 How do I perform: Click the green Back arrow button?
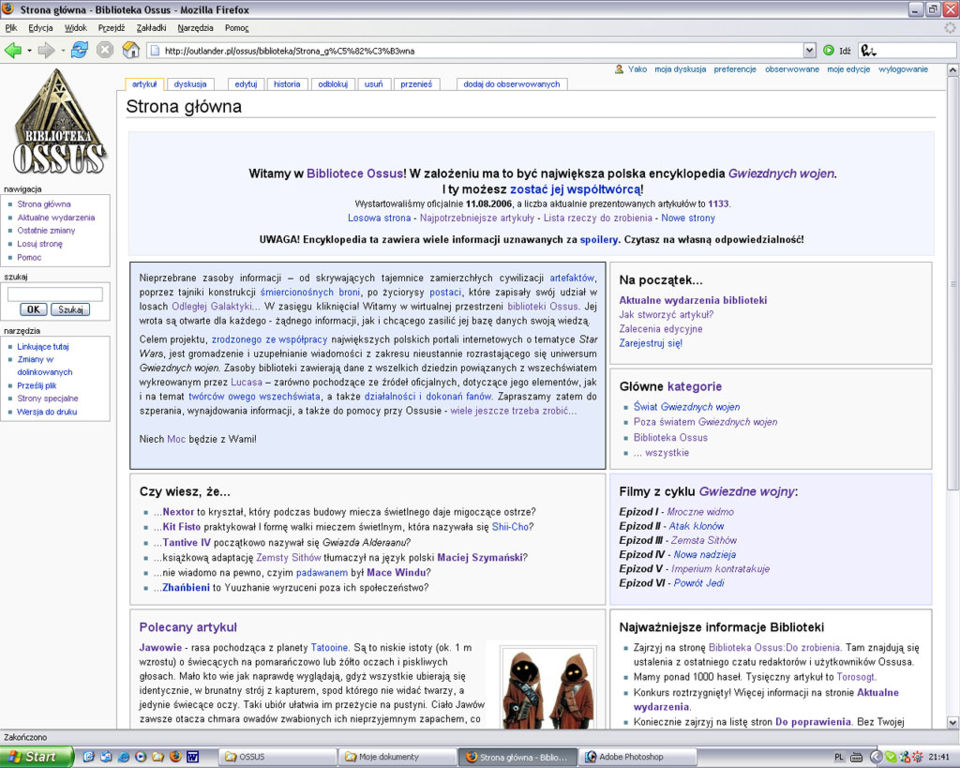coord(13,50)
